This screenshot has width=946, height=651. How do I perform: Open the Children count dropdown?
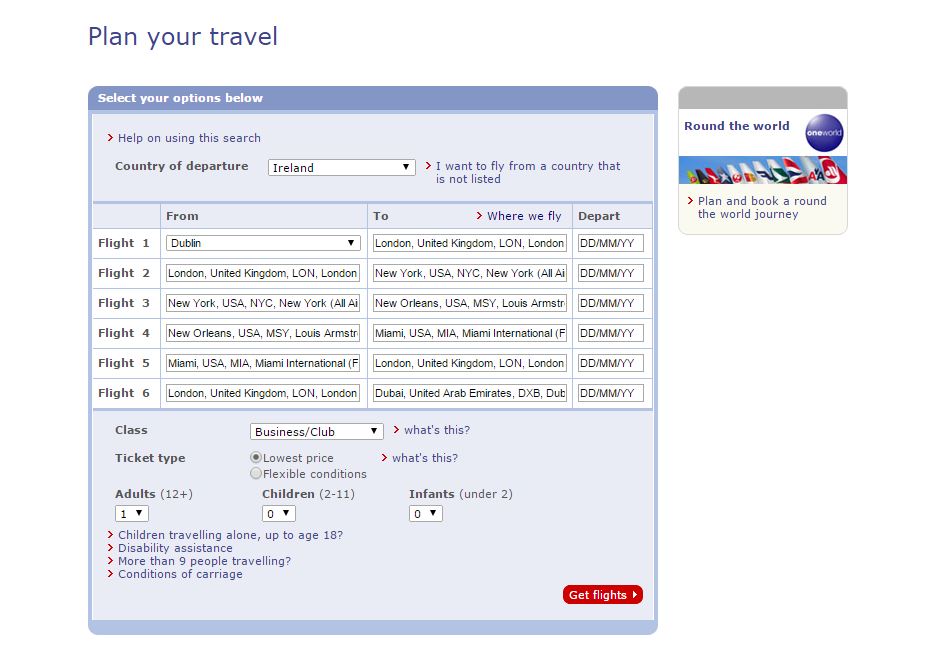[279, 514]
